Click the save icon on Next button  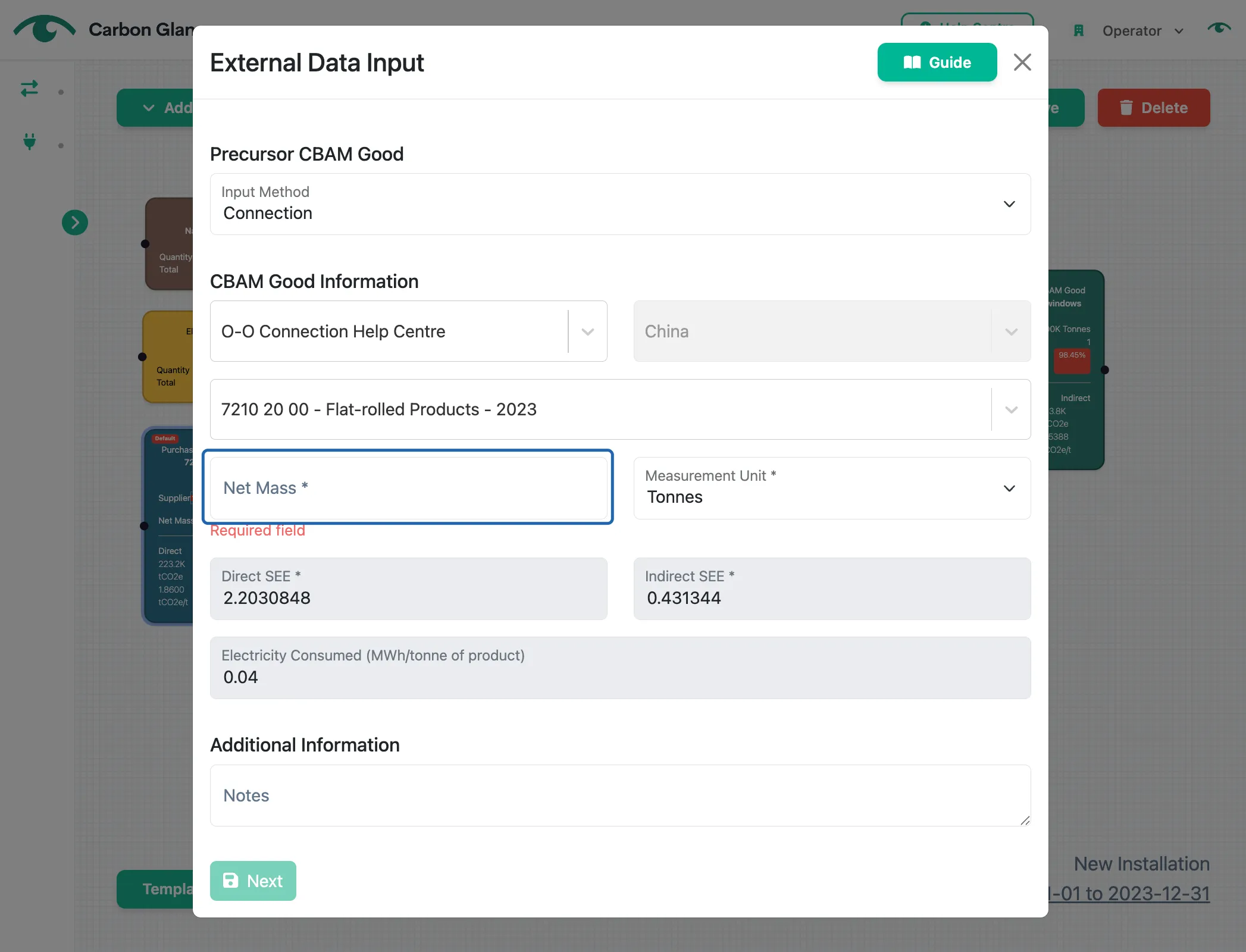[230, 881]
